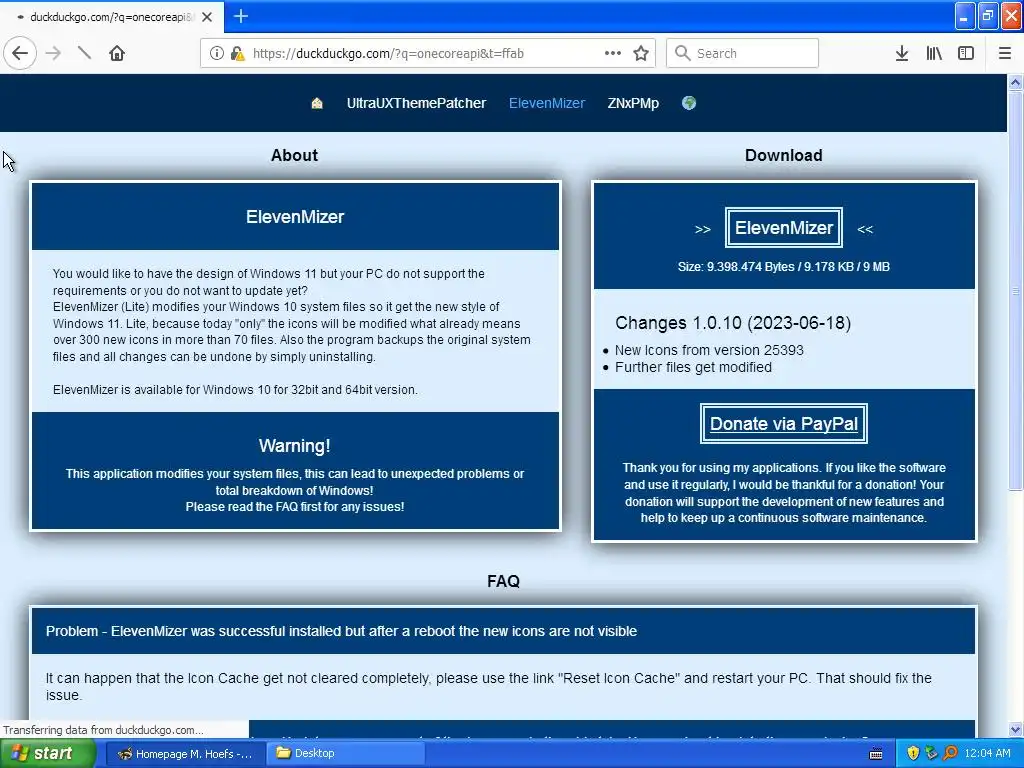Click the browser Search box
This screenshot has width=1024, height=768.
[743, 53]
